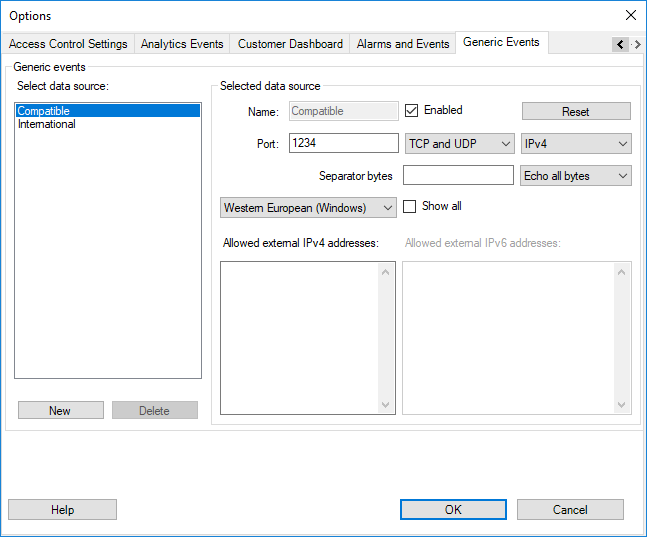Expand the IPv4 address type dropdown

(577, 144)
